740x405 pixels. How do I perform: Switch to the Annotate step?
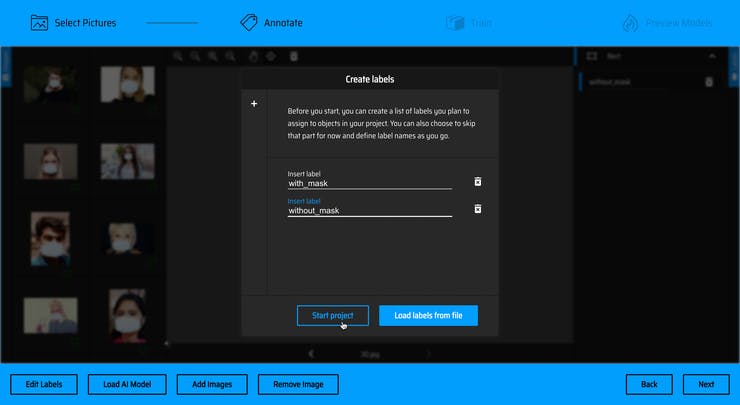(284, 22)
